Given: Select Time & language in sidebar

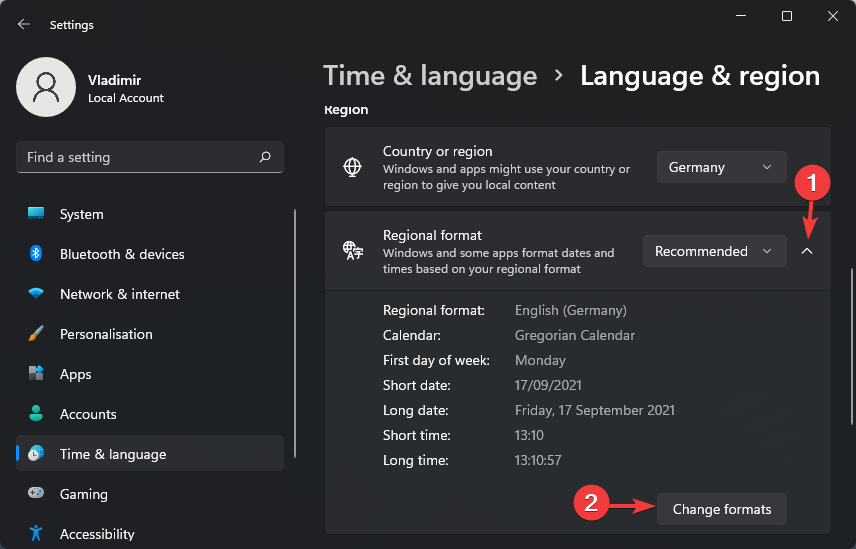Looking at the screenshot, I should pos(150,454).
